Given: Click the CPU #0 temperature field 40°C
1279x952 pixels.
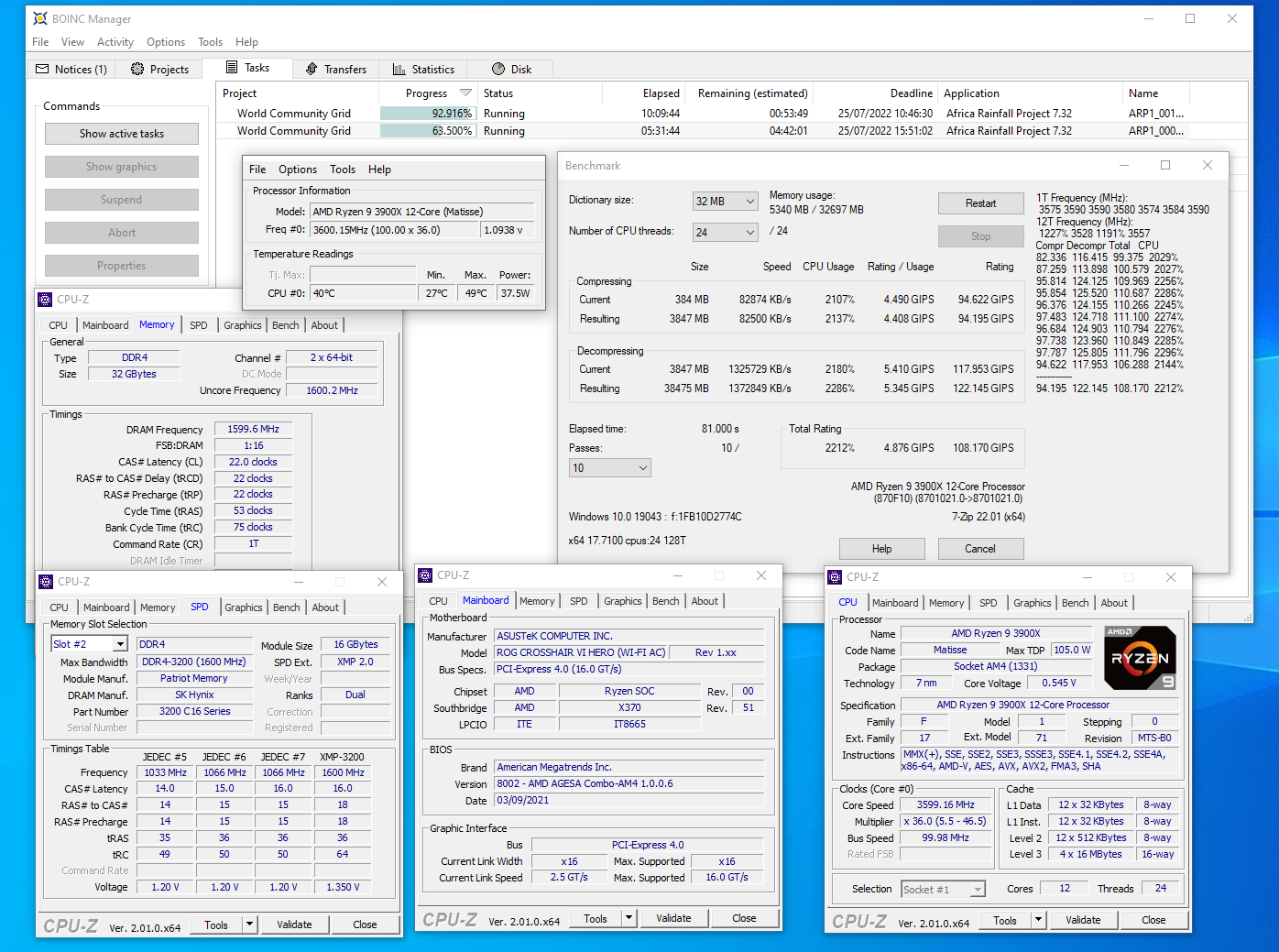Looking at the screenshot, I should tap(363, 293).
